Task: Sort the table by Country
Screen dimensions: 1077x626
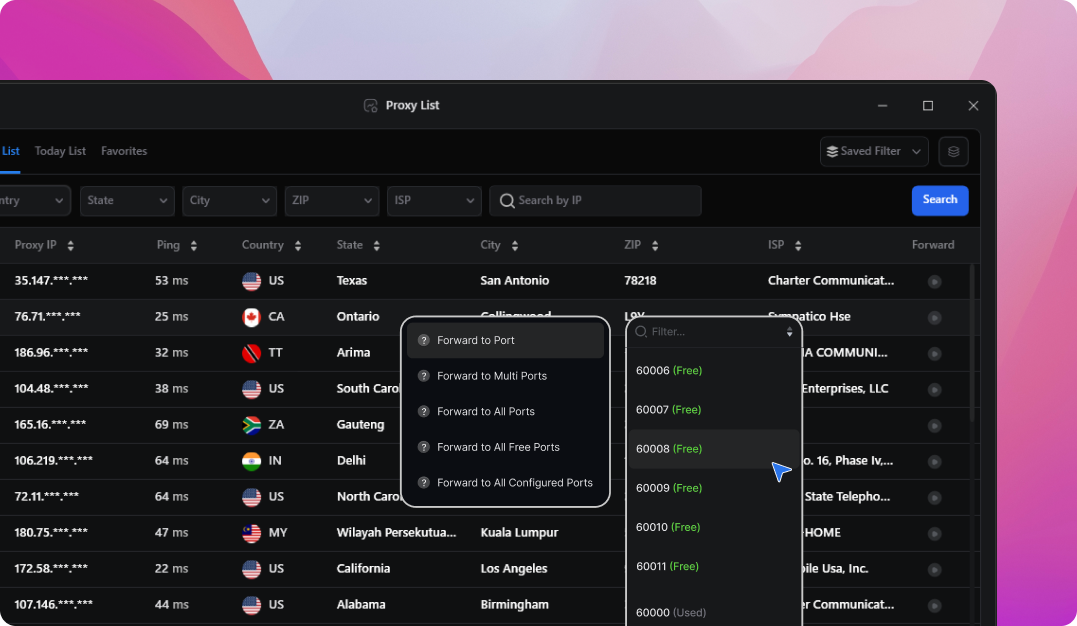Action: [x=297, y=245]
